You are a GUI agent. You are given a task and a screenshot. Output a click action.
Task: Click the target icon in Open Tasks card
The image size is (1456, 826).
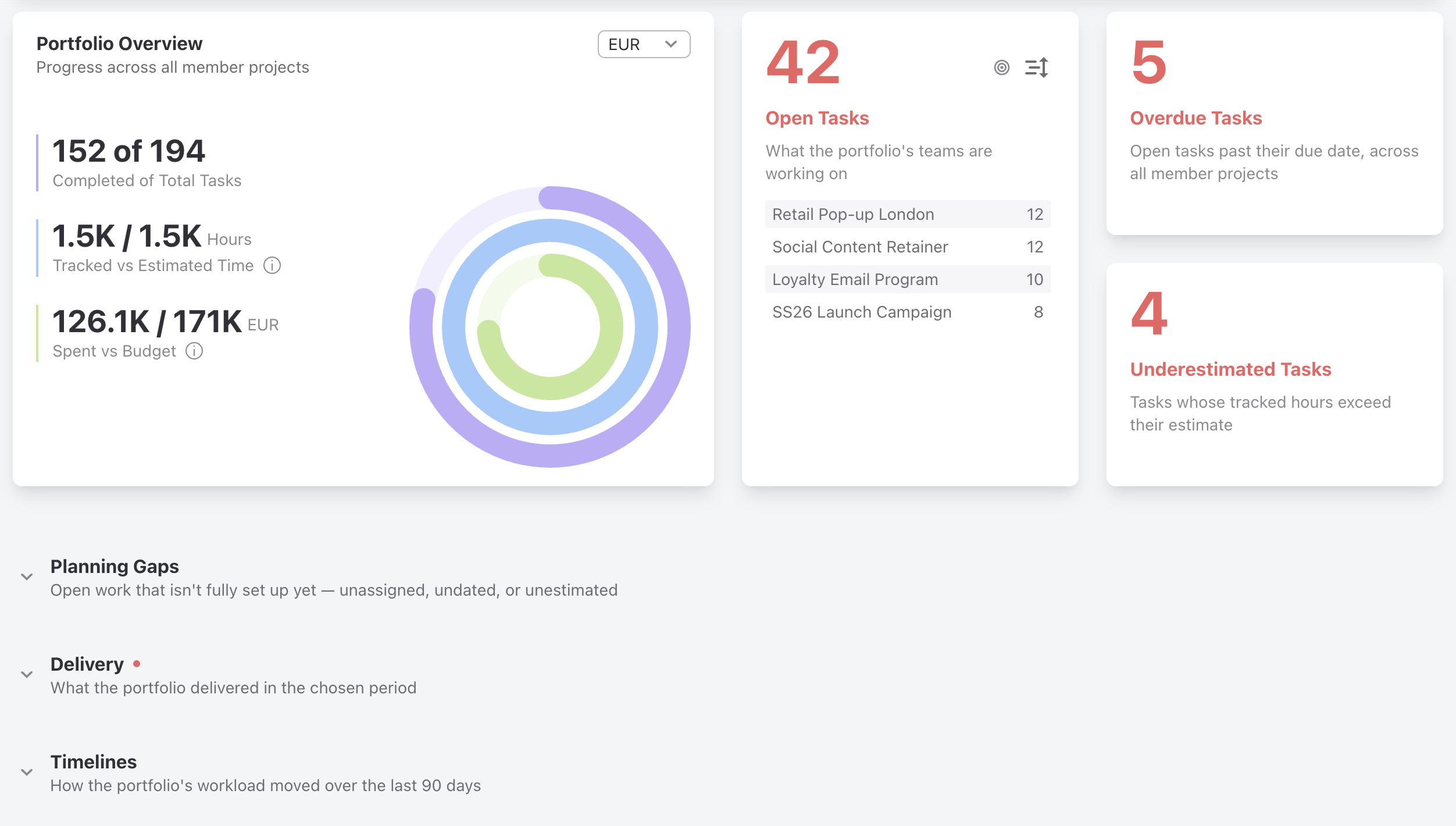(x=1001, y=67)
